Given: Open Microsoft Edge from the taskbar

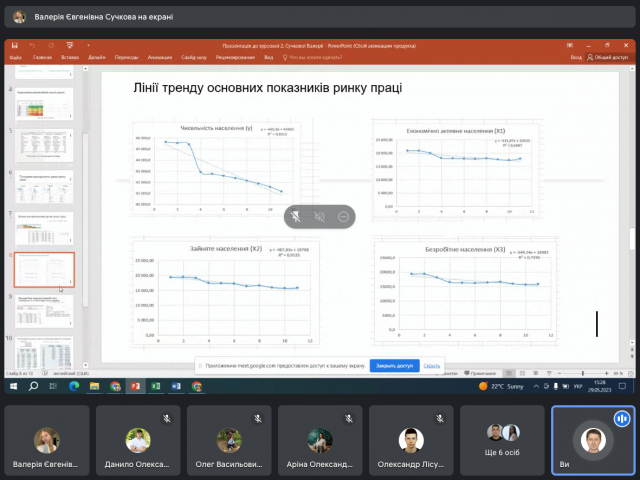Looking at the screenshot, I should (74, 385).
